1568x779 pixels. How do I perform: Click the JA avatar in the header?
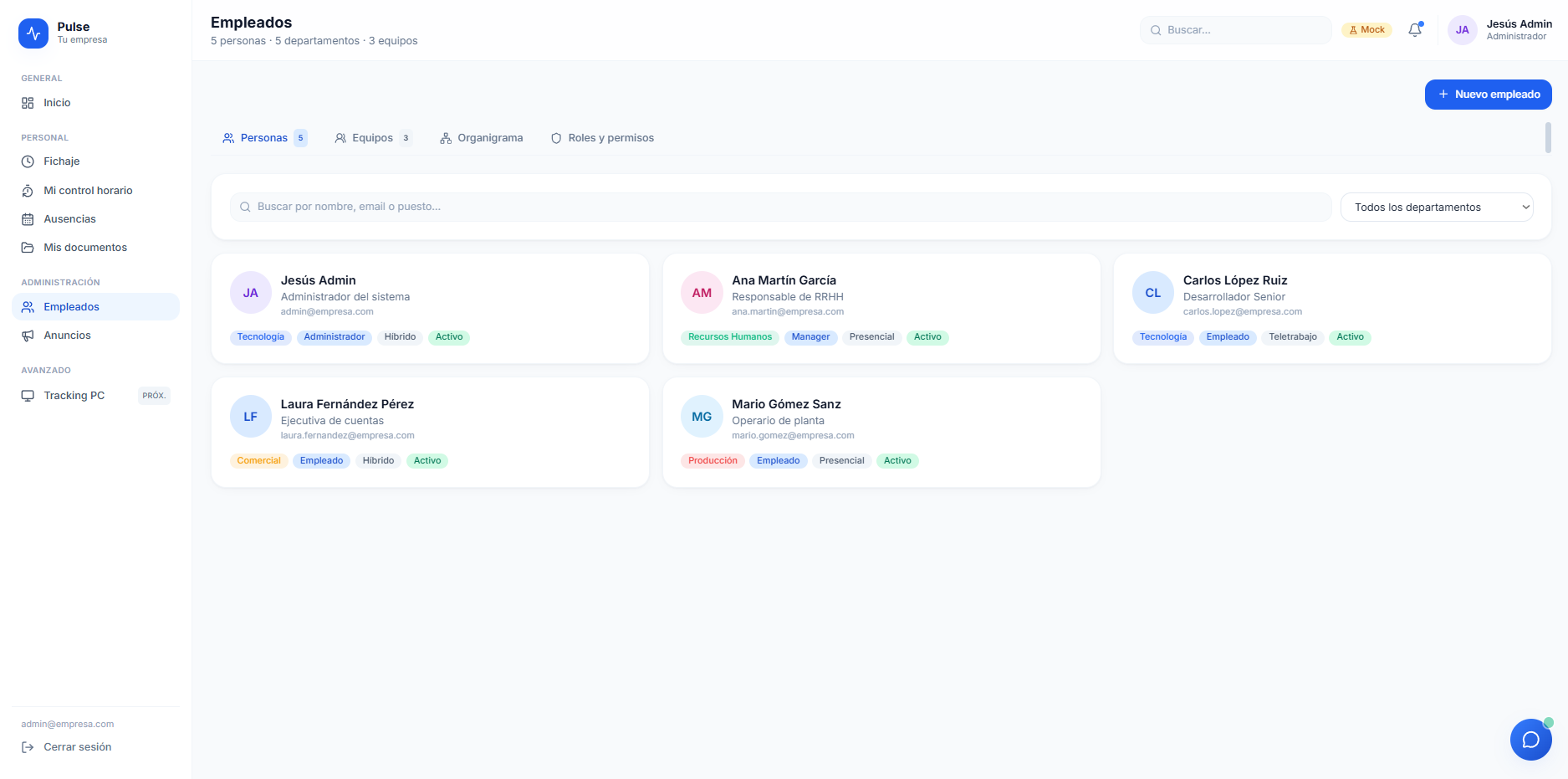coord(1462,30)
